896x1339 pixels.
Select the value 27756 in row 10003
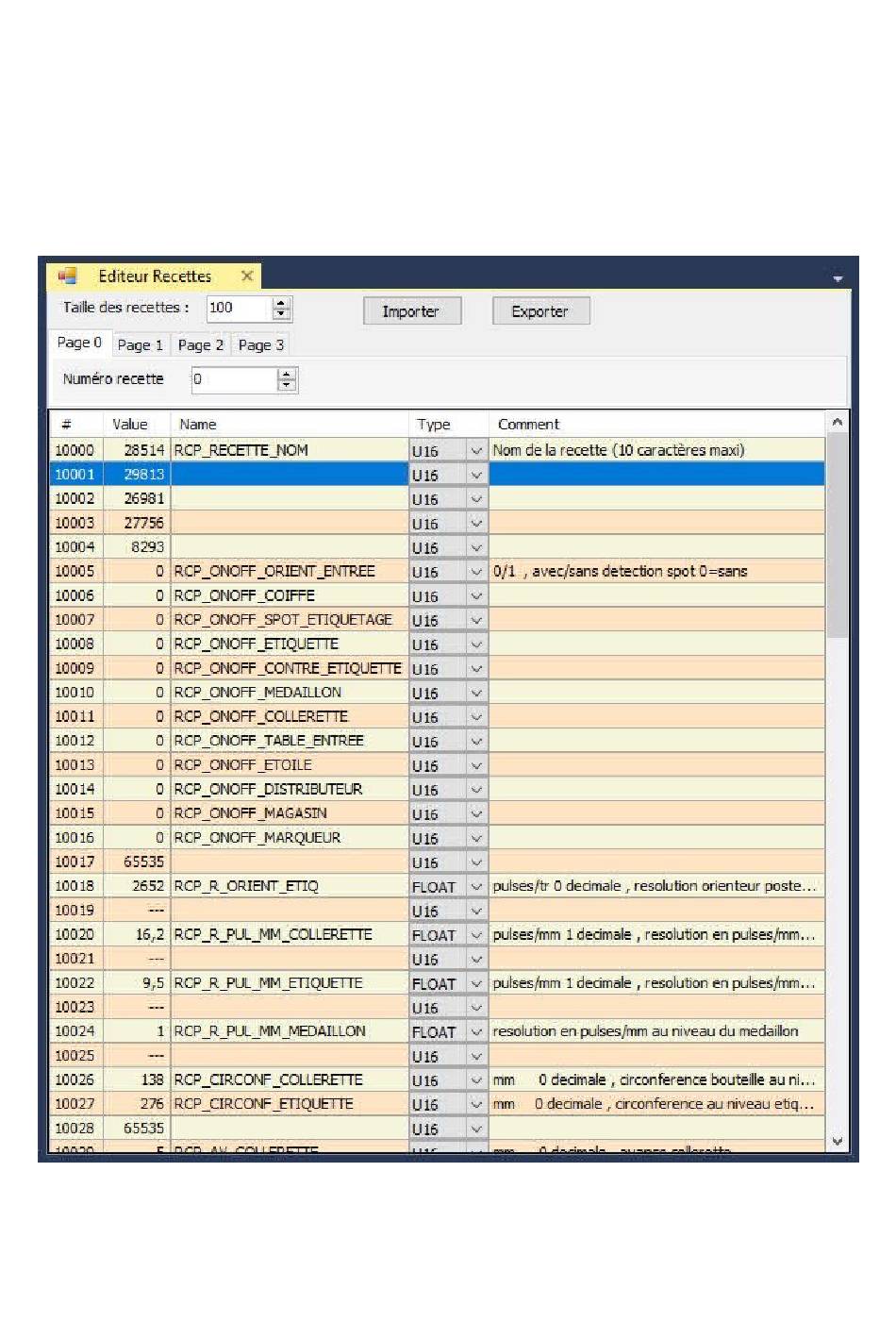136,523
